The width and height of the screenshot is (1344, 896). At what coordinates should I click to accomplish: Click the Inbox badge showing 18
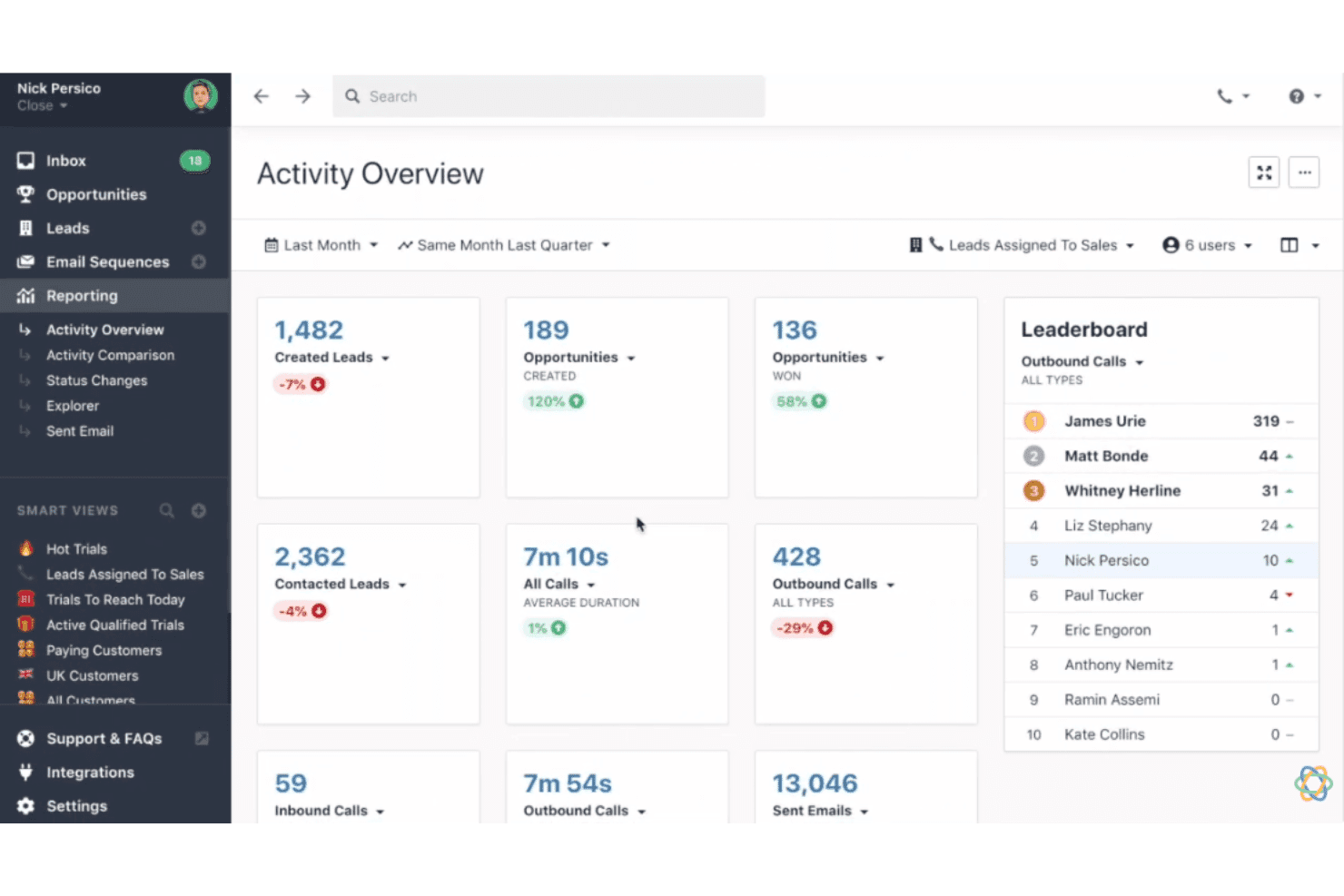[194, 161]
